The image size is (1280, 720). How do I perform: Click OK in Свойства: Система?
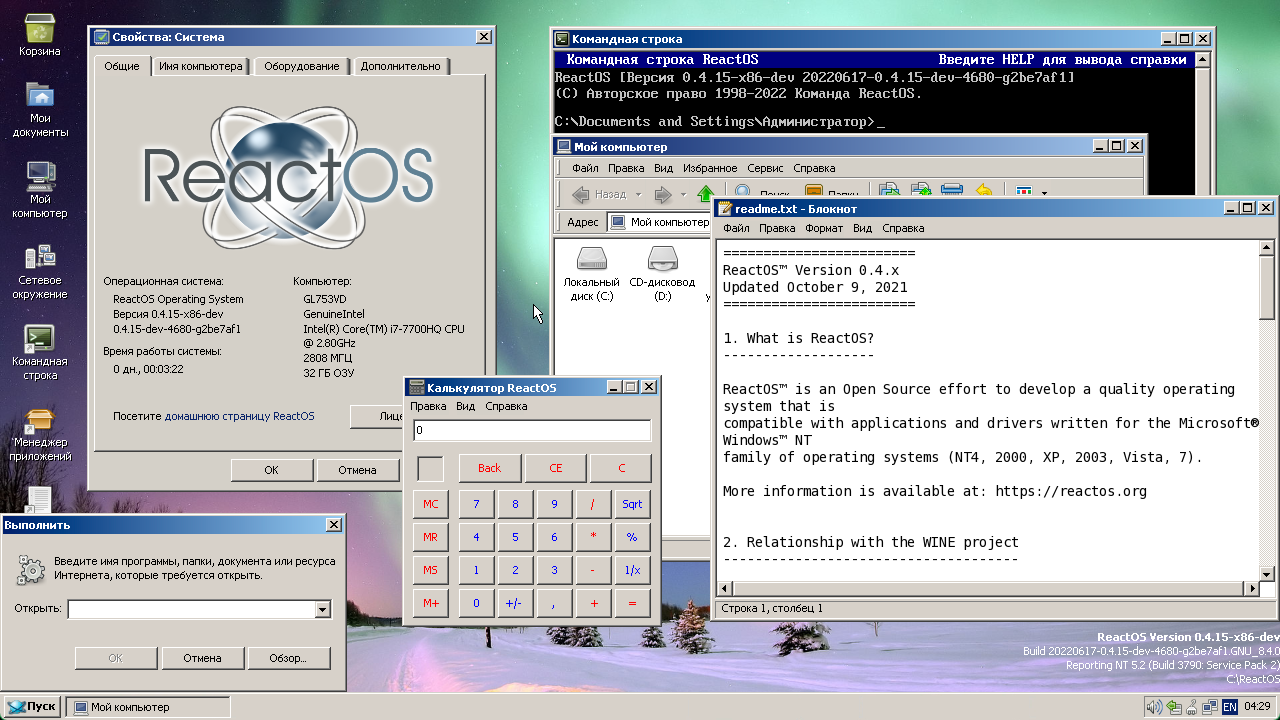[272, 469]
